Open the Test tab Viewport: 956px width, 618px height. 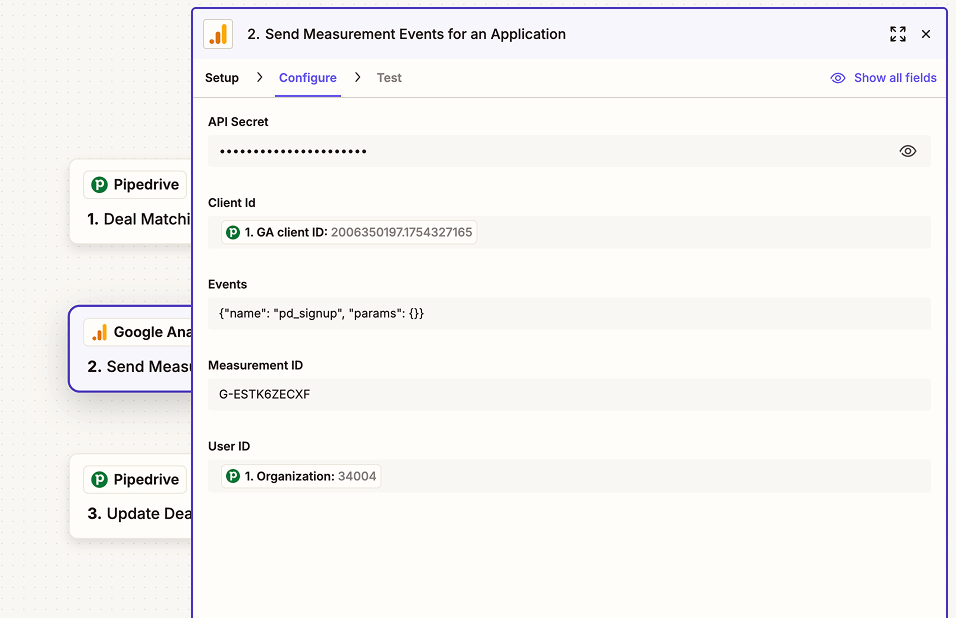(389, 78)
